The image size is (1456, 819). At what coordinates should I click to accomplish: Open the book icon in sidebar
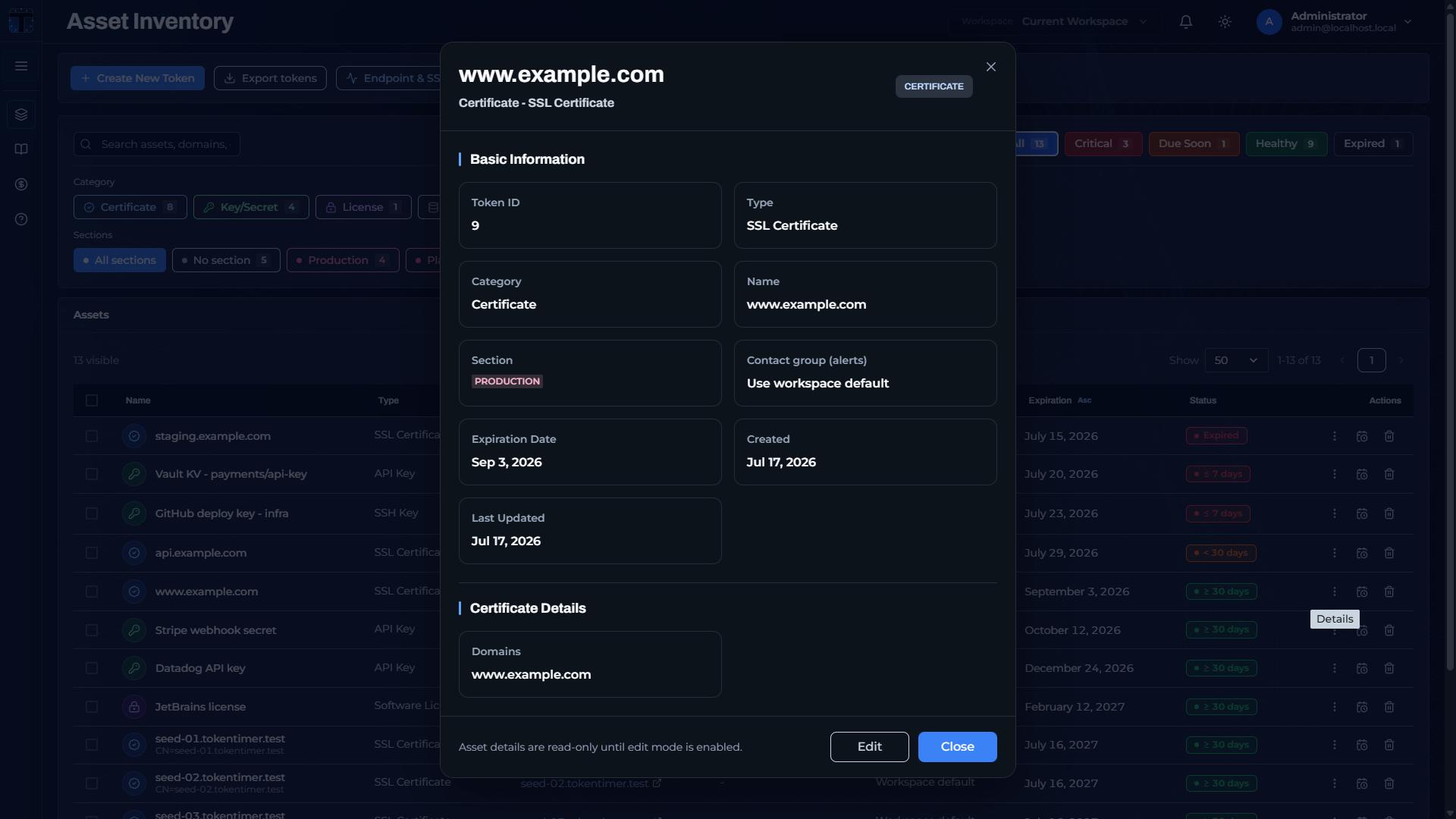pos(21,149)
